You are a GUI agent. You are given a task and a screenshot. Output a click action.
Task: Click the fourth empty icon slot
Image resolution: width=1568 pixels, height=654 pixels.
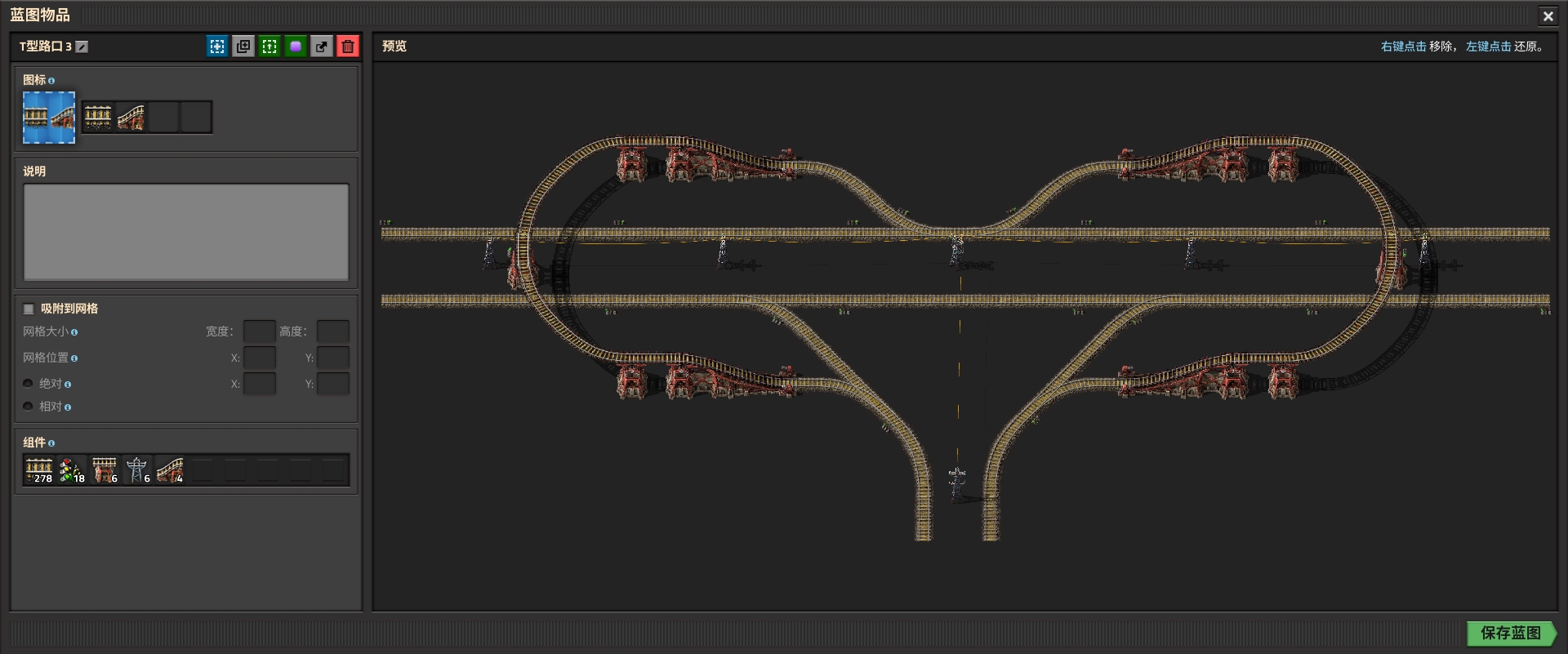coord(196,117)
